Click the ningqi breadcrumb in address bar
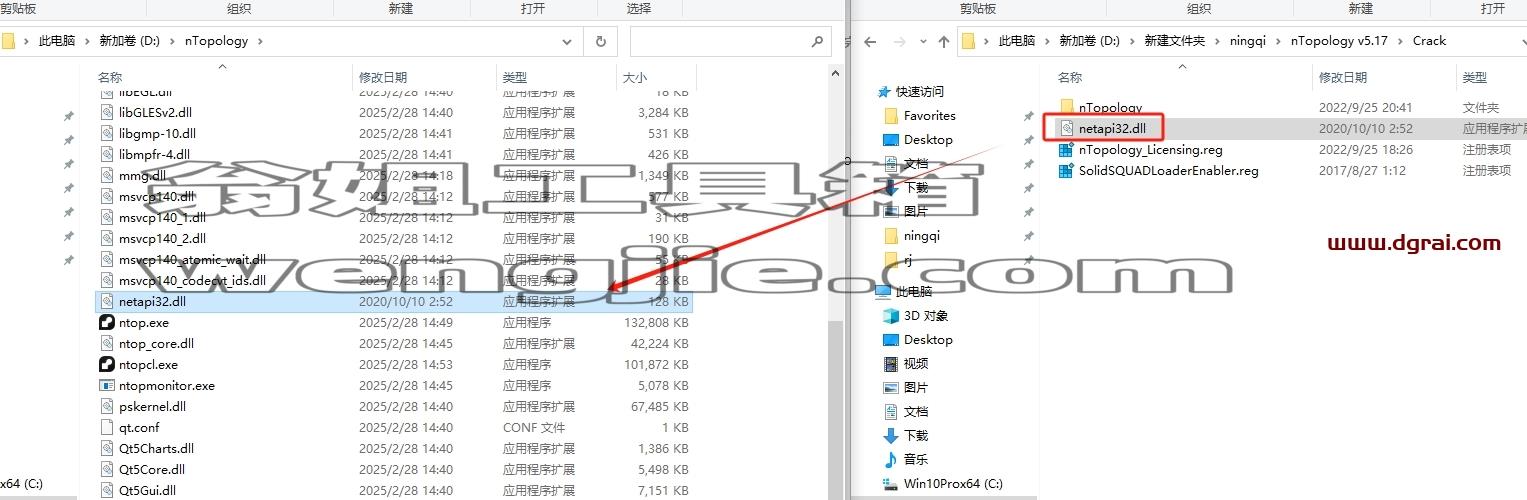This screenshot has height=500, width=1527. [1247, 41]
